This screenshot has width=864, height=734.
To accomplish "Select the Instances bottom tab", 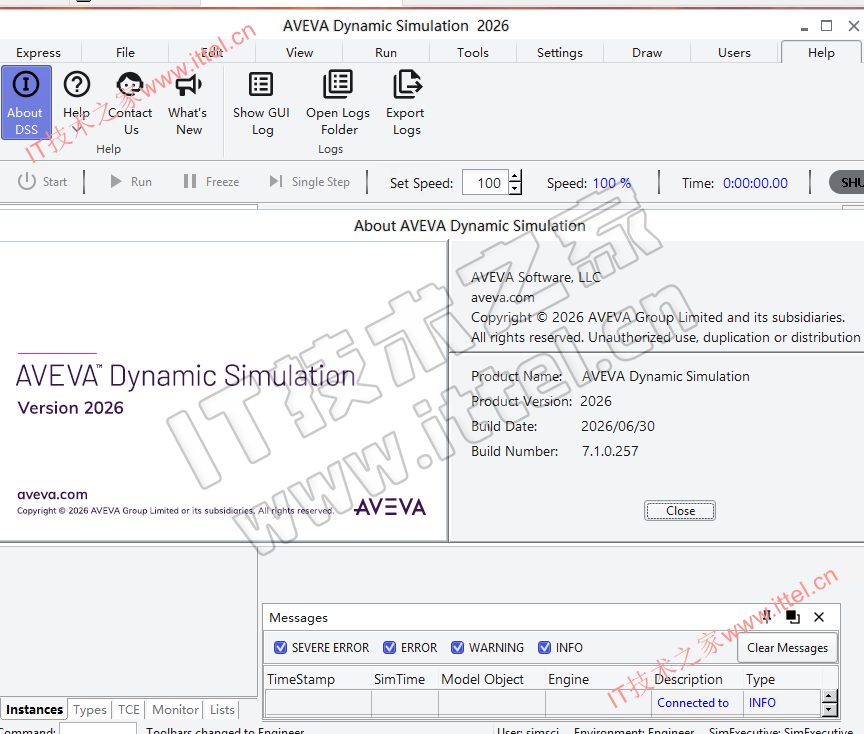I will [x=34, y=709].
